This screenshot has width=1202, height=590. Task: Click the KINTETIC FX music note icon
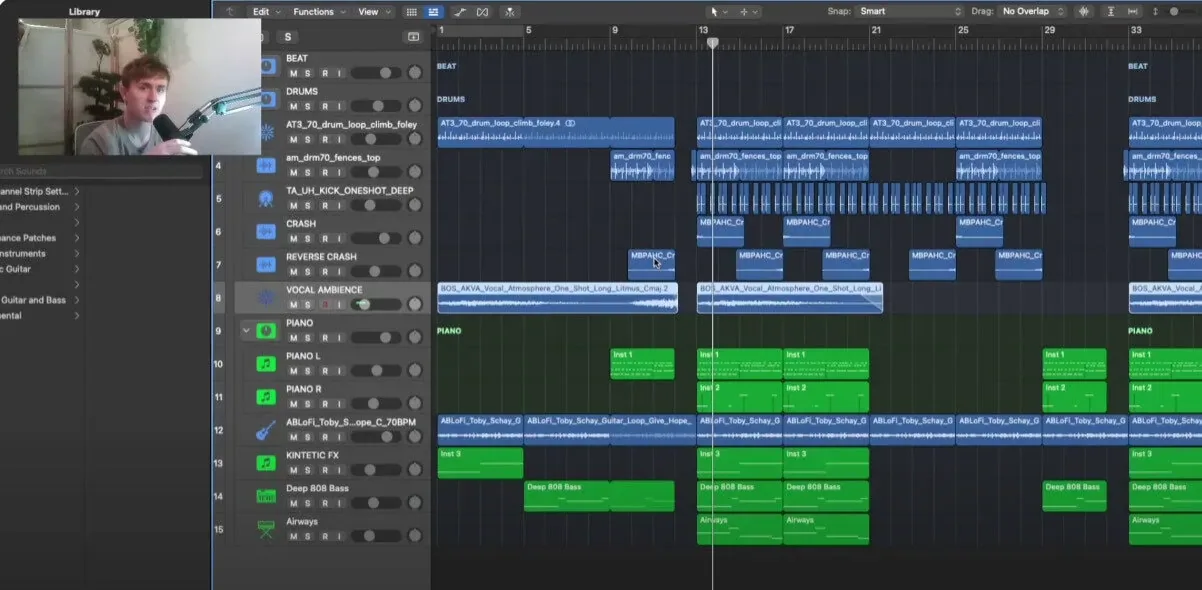click(266, 463)
